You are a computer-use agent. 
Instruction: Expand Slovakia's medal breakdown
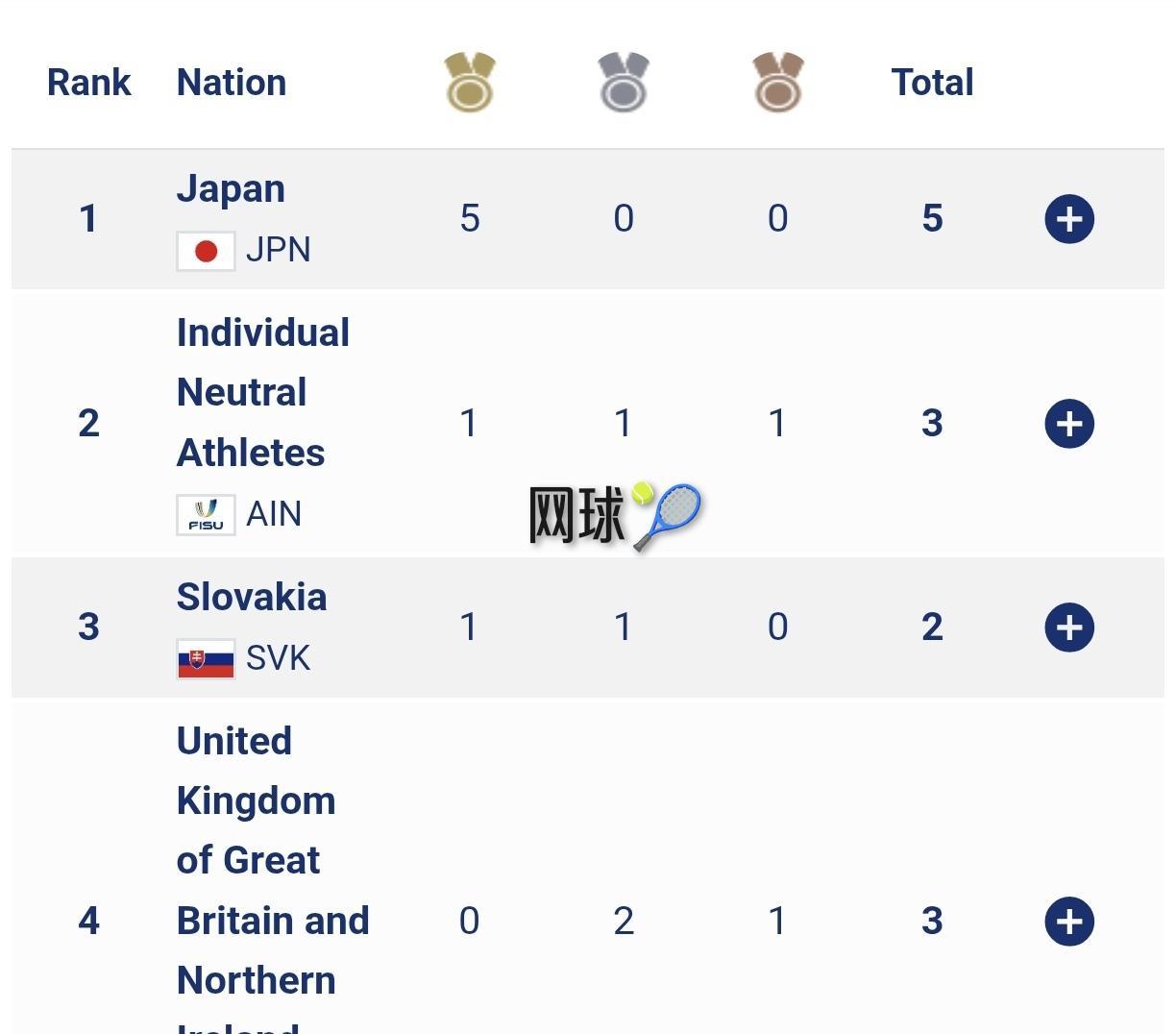(x=1069, y=628)
